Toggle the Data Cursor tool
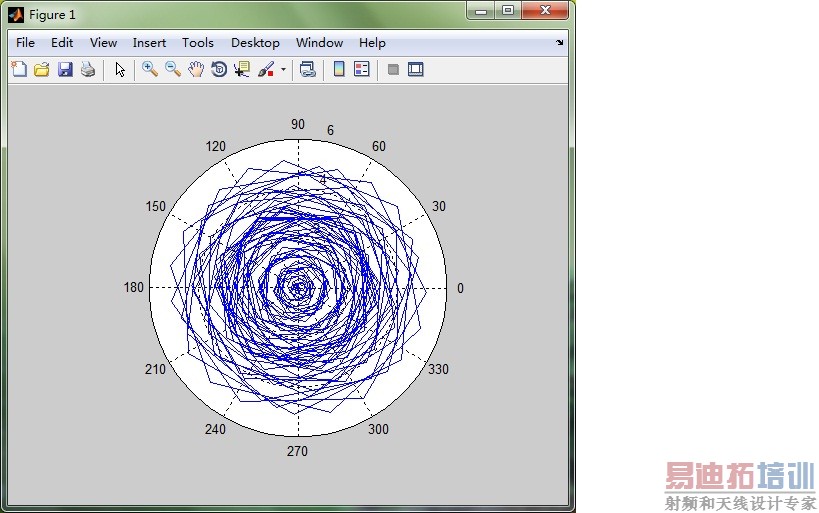Screen dimensions: 819x513 [242, 69]
